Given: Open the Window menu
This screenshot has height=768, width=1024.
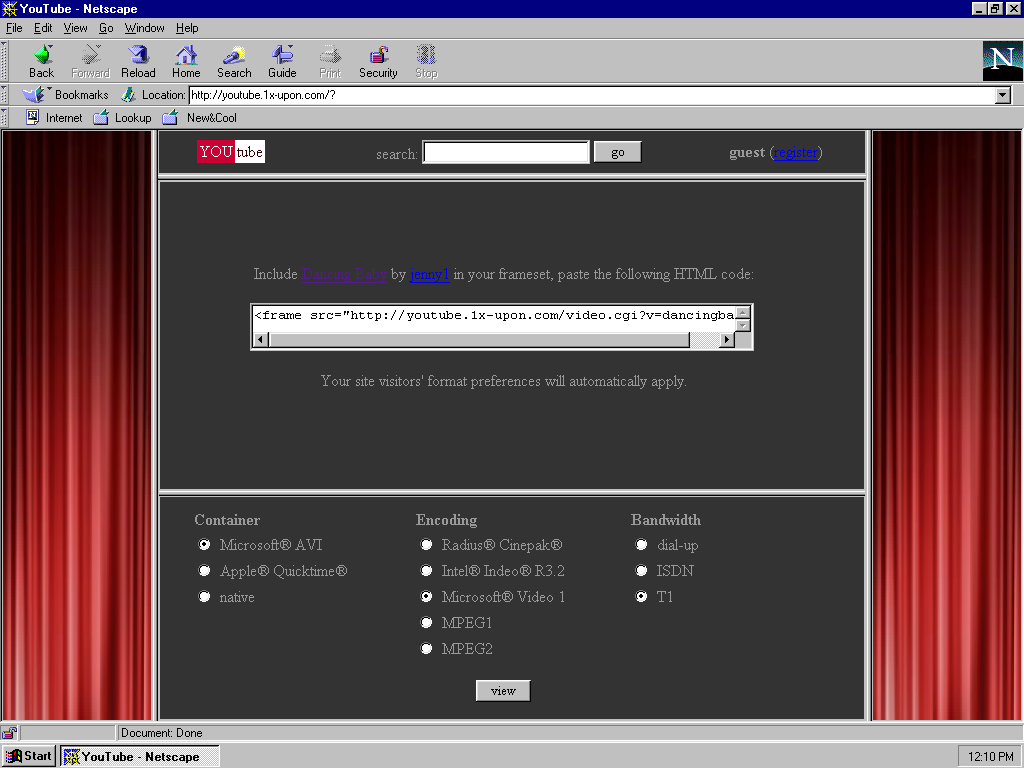Looking at the screenshot, I should click(x=144, y=28).
